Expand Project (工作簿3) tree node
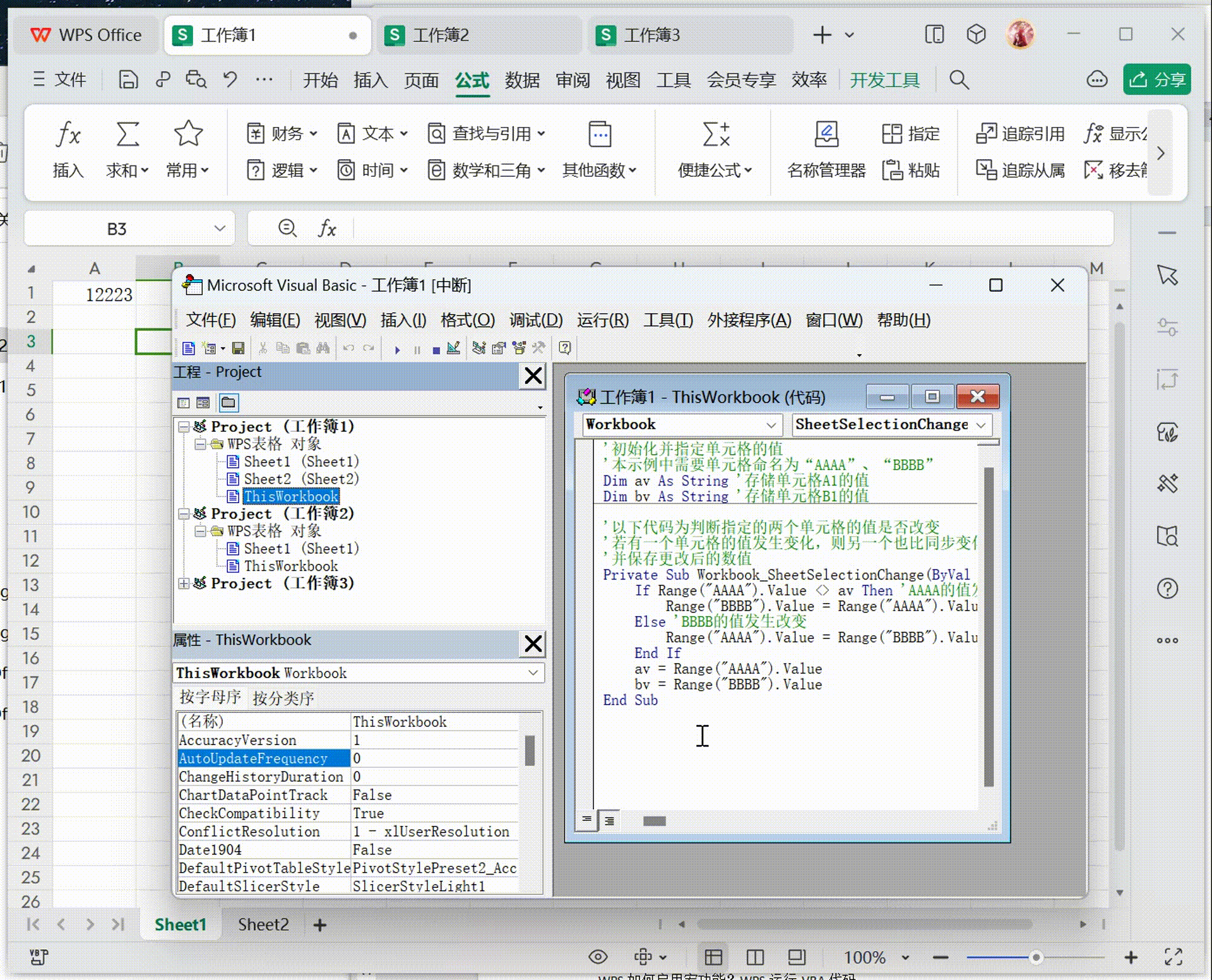Screen dimensions: 1212x980 [x=184, y=583]
